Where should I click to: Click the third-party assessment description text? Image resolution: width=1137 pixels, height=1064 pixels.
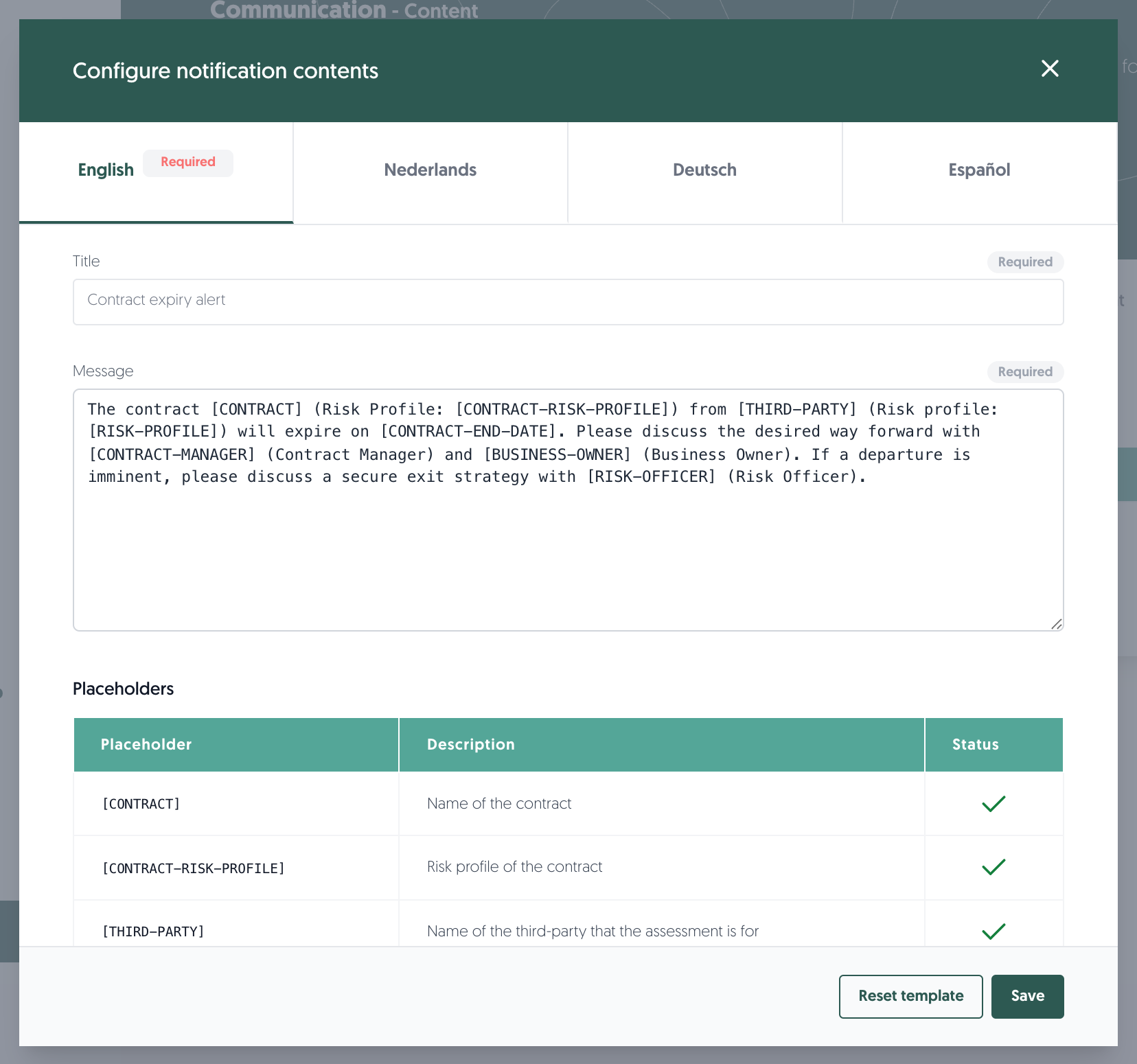pos(593,932)
